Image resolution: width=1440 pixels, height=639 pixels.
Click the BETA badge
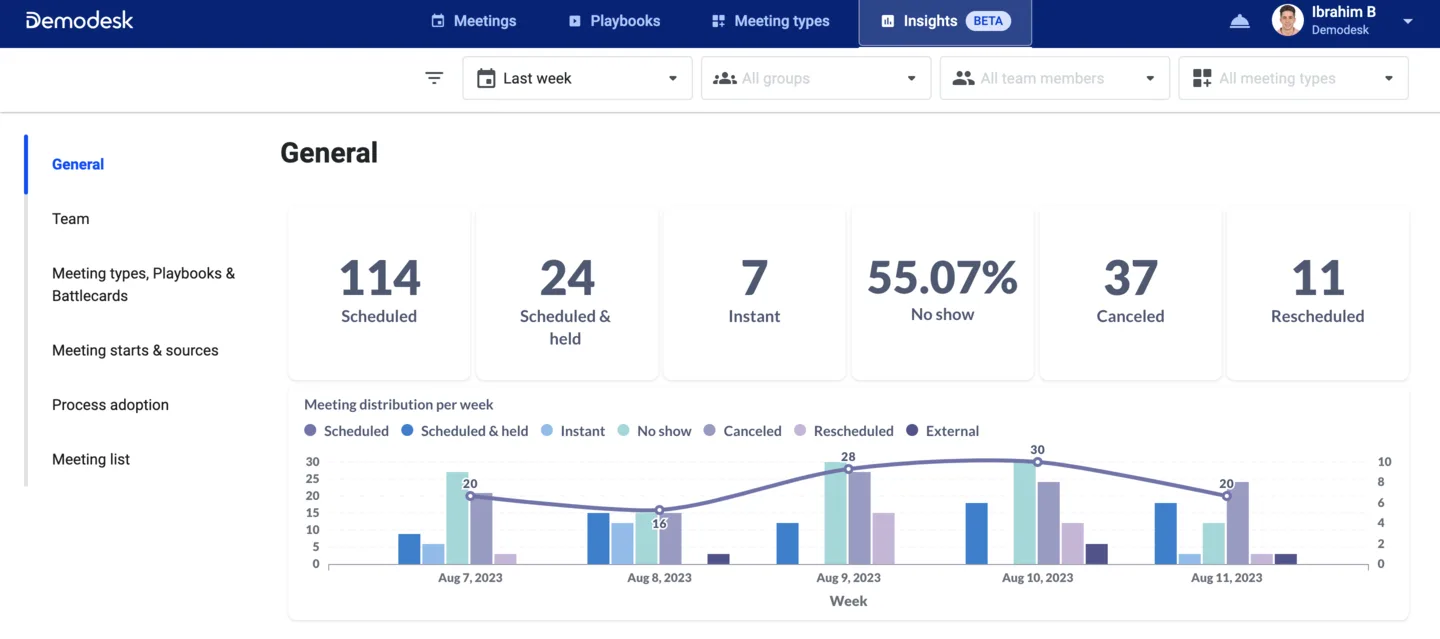987,21
